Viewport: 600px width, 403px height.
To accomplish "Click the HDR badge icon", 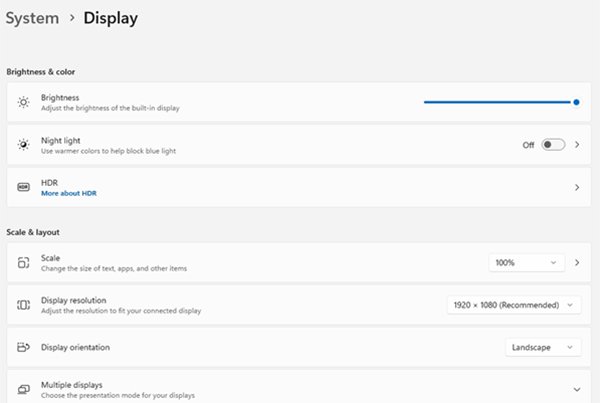I will [24, 187].
